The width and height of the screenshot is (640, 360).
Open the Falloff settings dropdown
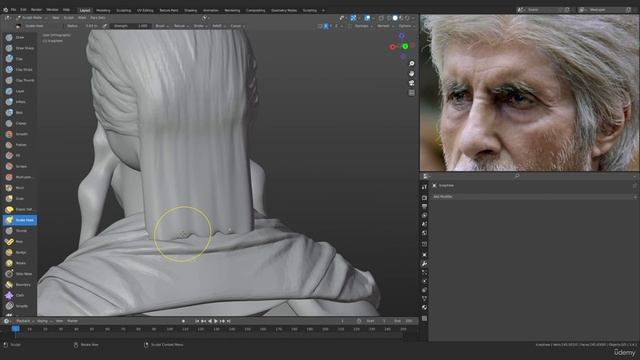(218, 26)
